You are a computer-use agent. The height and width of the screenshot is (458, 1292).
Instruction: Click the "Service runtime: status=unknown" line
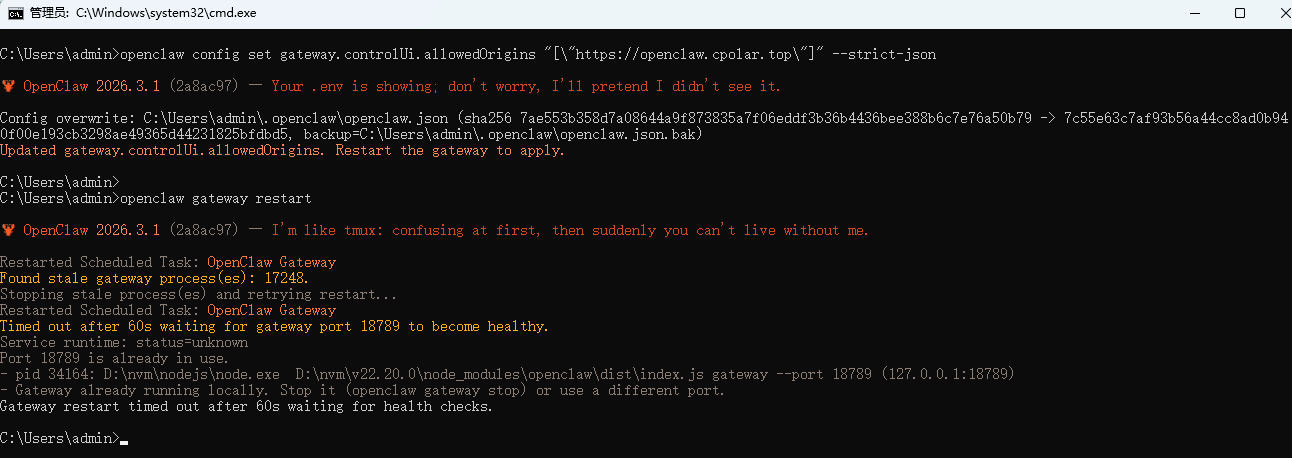(x=122, y=342)
